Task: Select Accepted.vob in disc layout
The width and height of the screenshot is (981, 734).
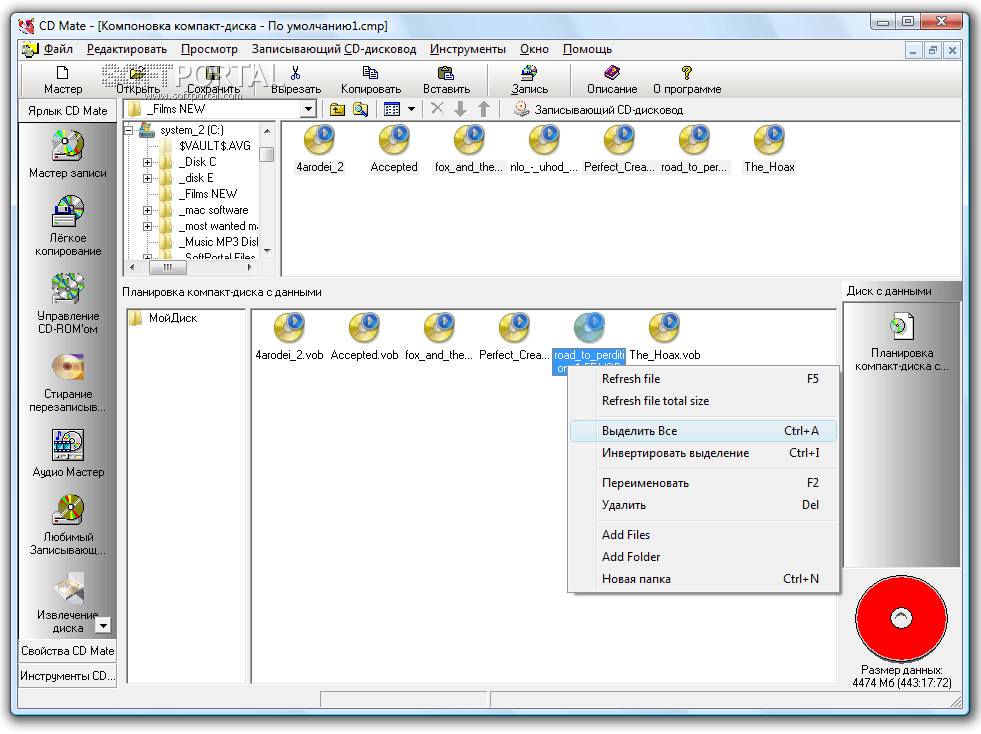Action: coord(364,337)
